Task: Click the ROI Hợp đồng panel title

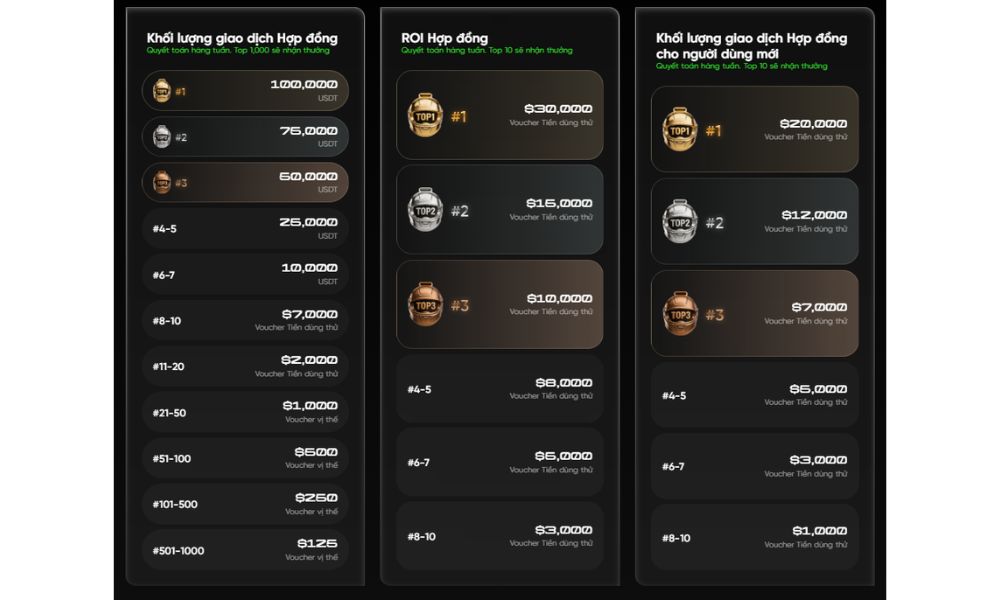Action: pos(445,38)
